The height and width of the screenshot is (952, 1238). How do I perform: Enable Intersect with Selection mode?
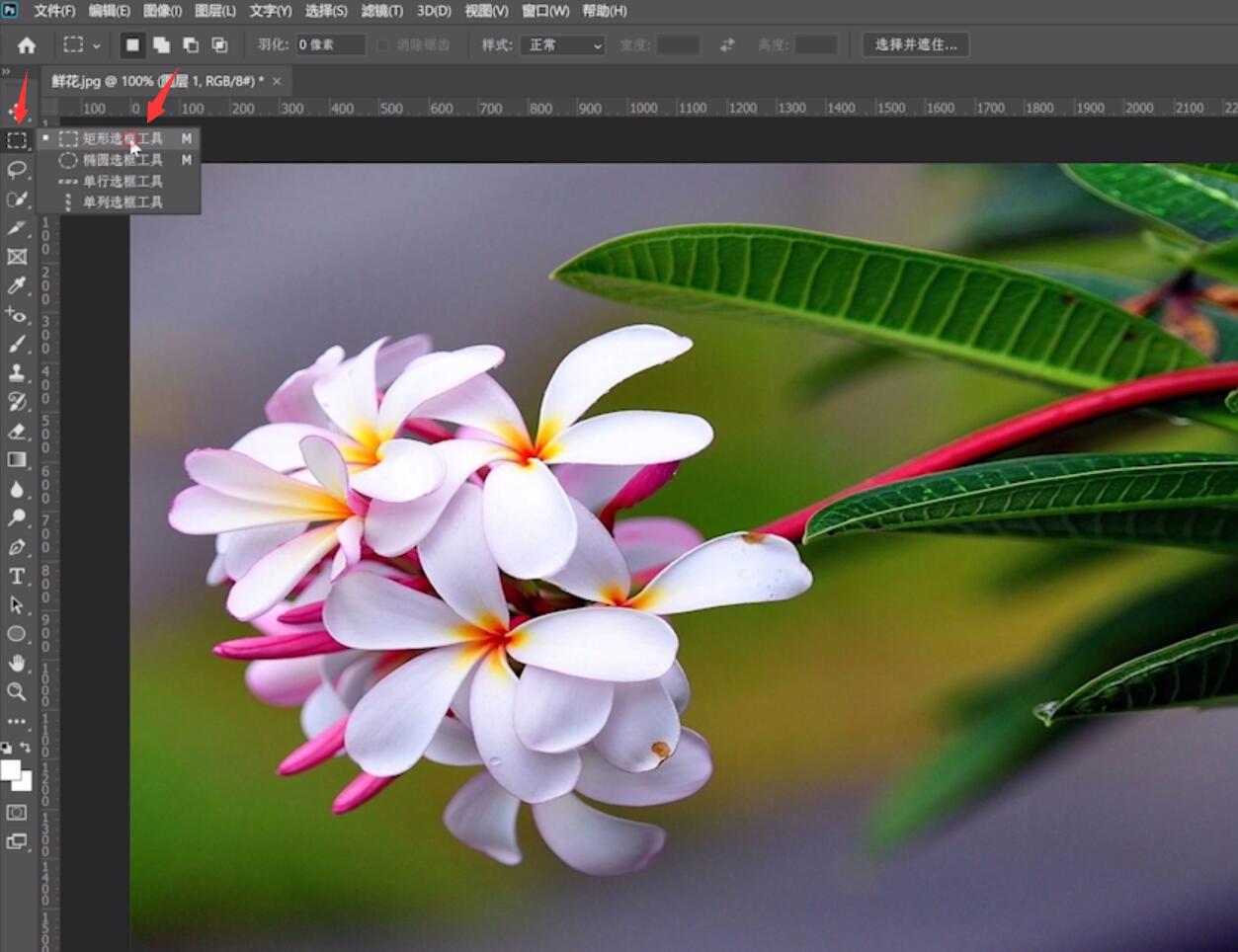pyautogui.click(x=219, y=45)
